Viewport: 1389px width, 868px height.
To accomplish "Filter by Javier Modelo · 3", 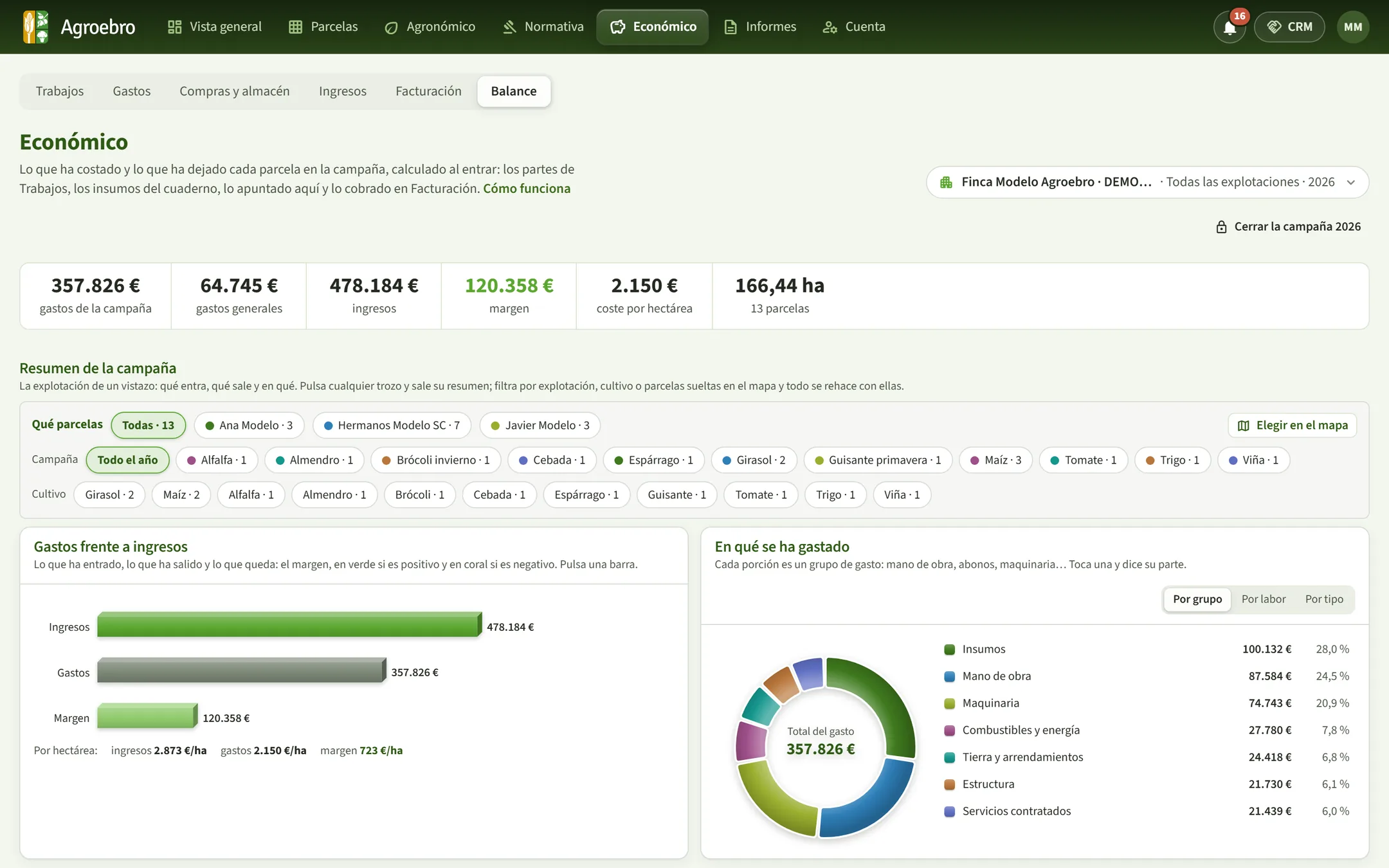I will pyautogui.click(x=540, y=425).
